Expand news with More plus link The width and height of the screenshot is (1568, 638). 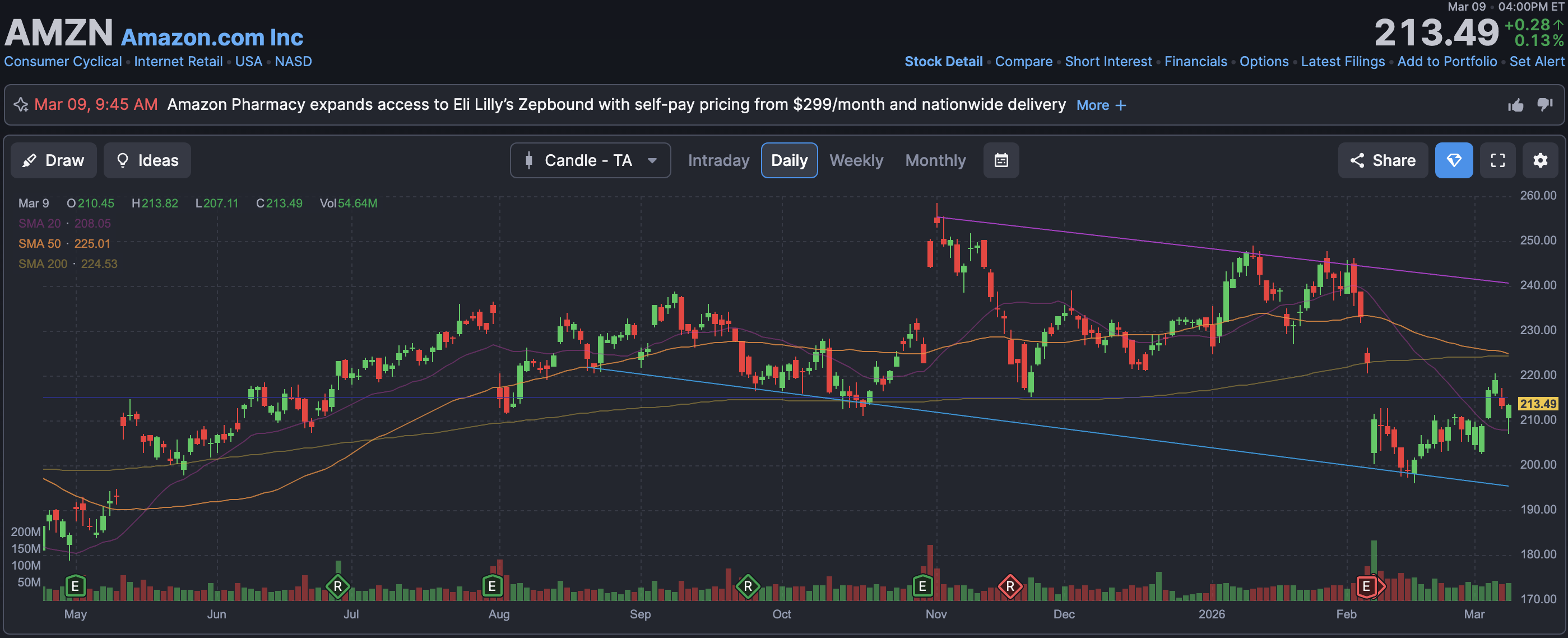tap(1101, 105)
